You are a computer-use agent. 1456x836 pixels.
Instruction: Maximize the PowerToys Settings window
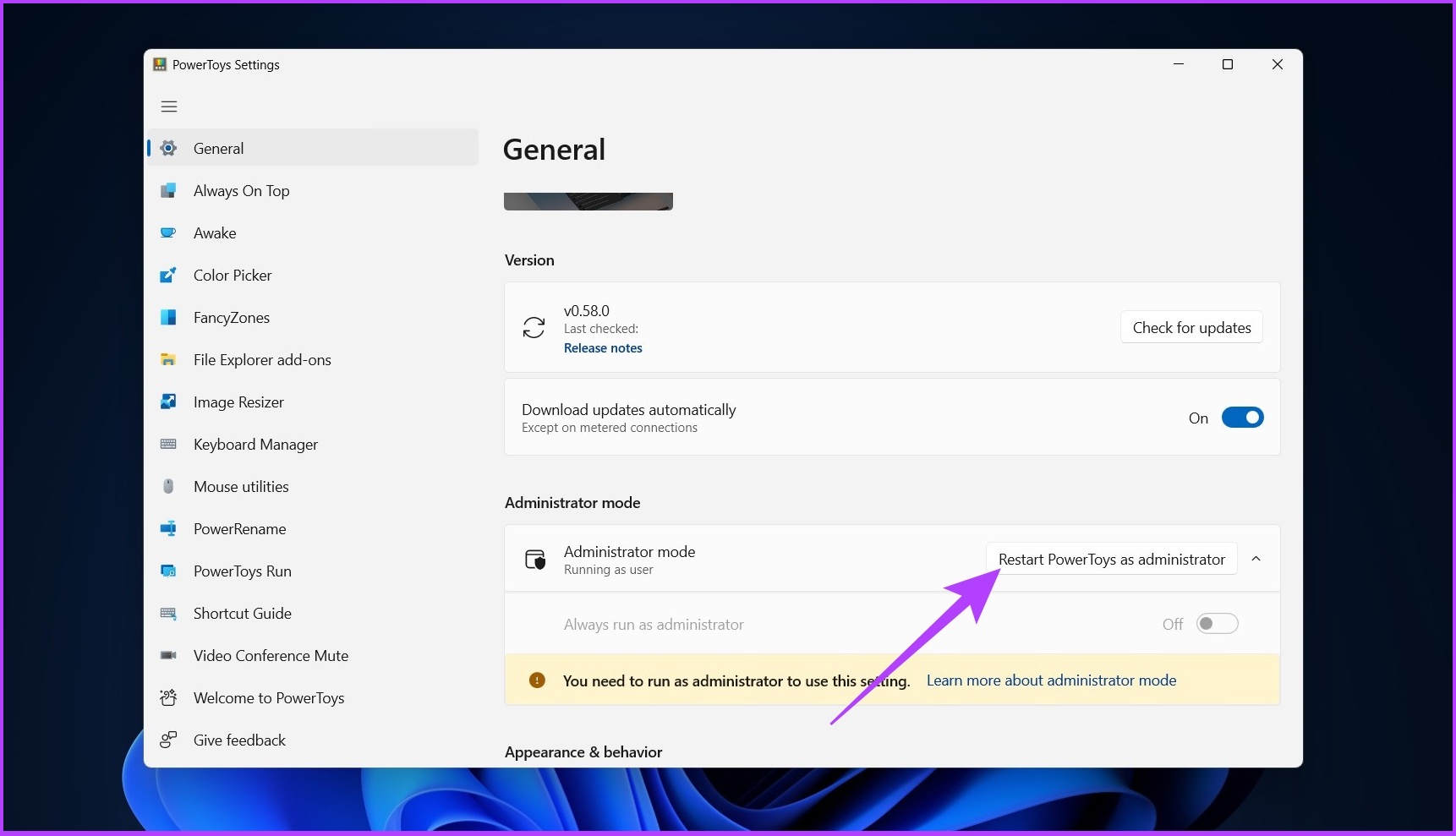point(1228,64)
